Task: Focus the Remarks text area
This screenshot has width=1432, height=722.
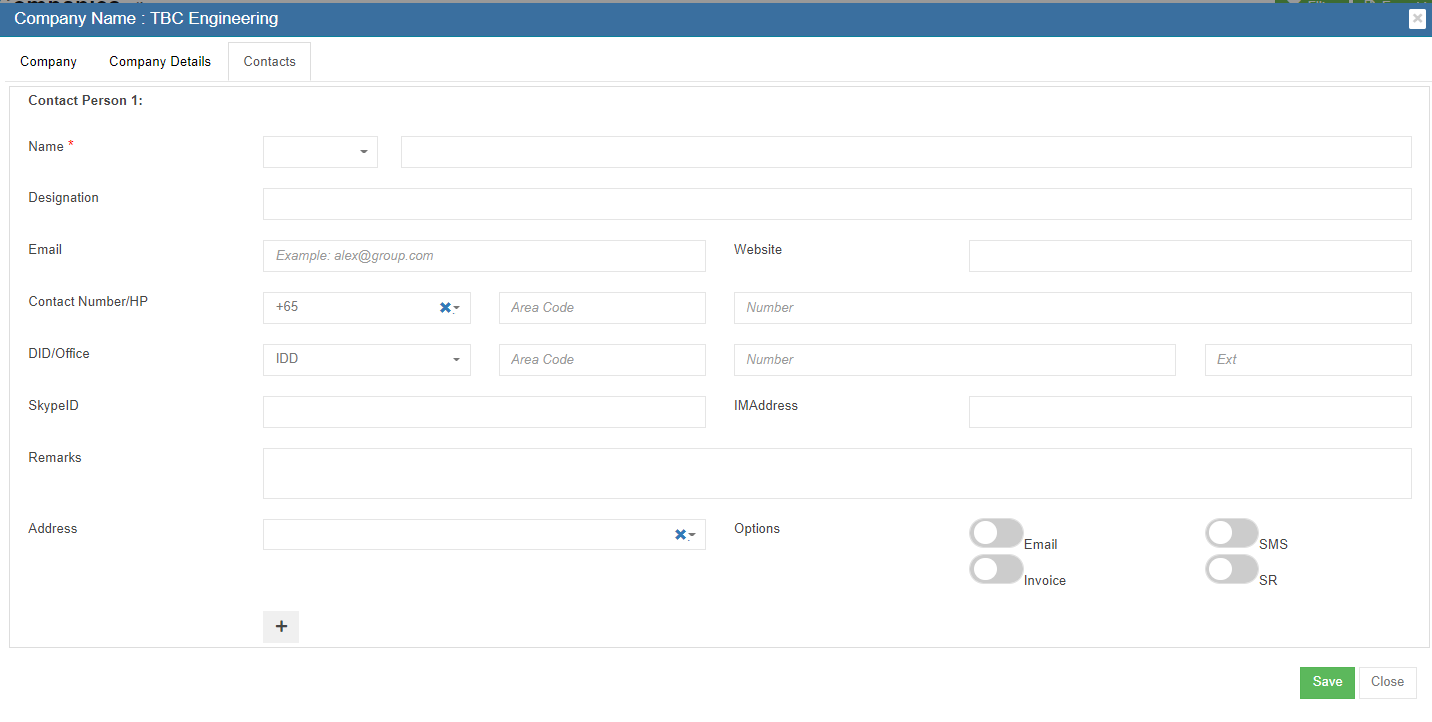Action: click(837, 473)
